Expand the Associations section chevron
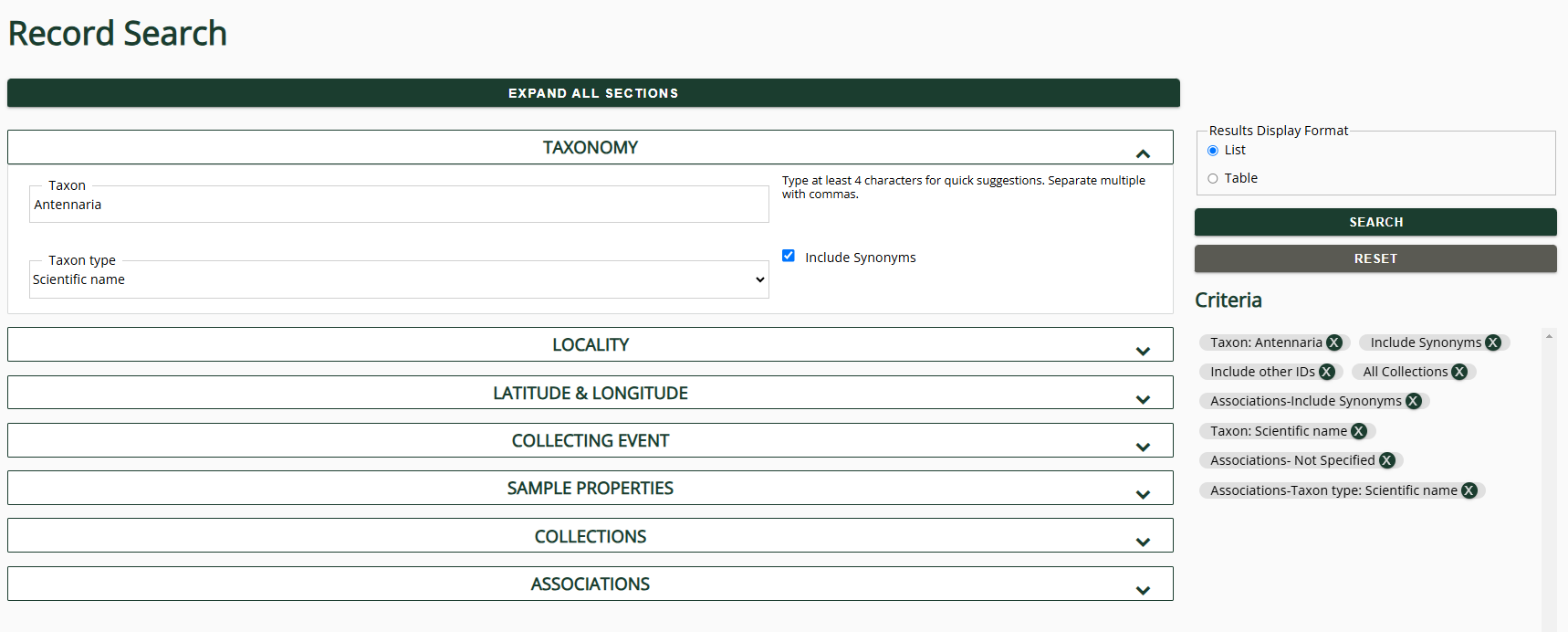 pyautogui.click(x=1143, y=591)
